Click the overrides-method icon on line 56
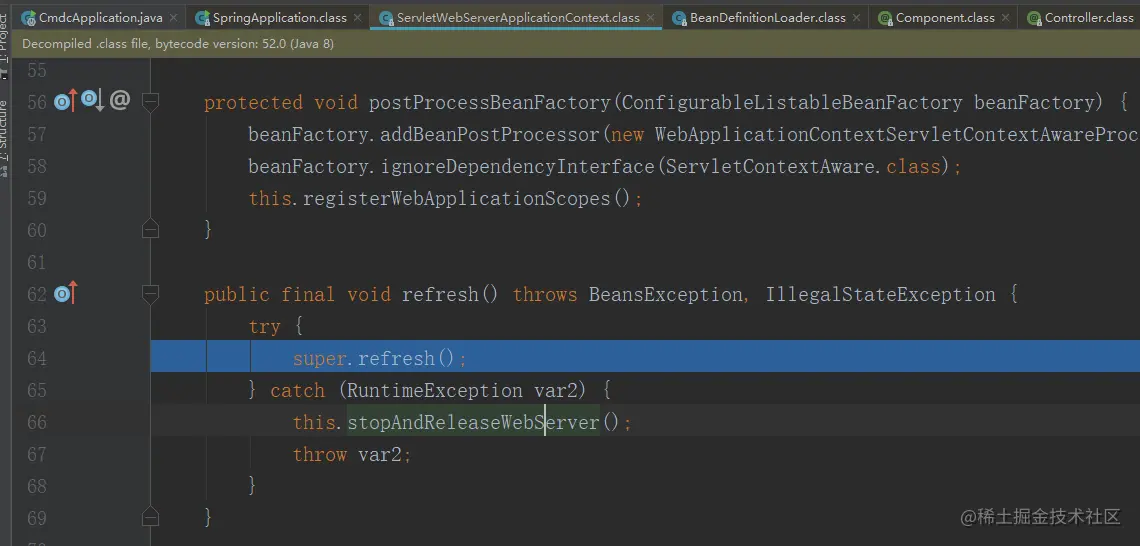Image resolution: width=1140 pixels, height=546 pixels. point(65,102)
